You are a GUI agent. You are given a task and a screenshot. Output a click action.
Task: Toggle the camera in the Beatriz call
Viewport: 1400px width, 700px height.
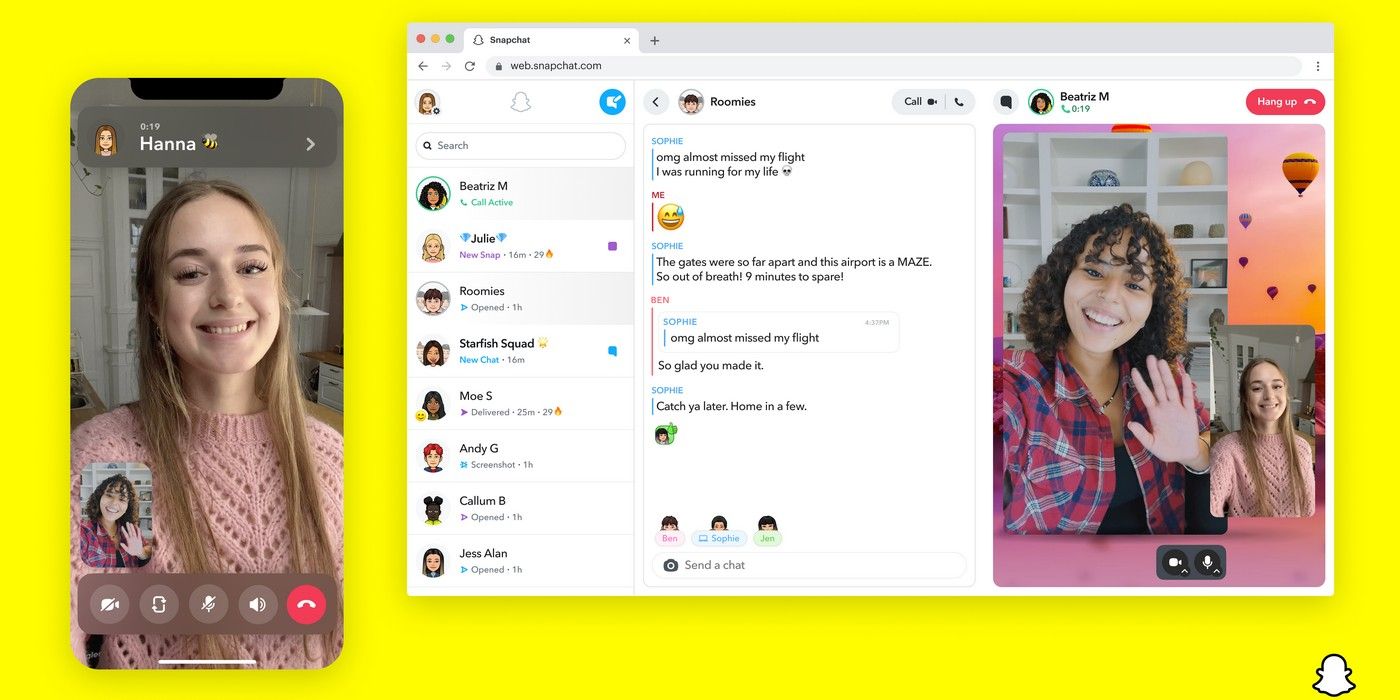click(1173, 560)
